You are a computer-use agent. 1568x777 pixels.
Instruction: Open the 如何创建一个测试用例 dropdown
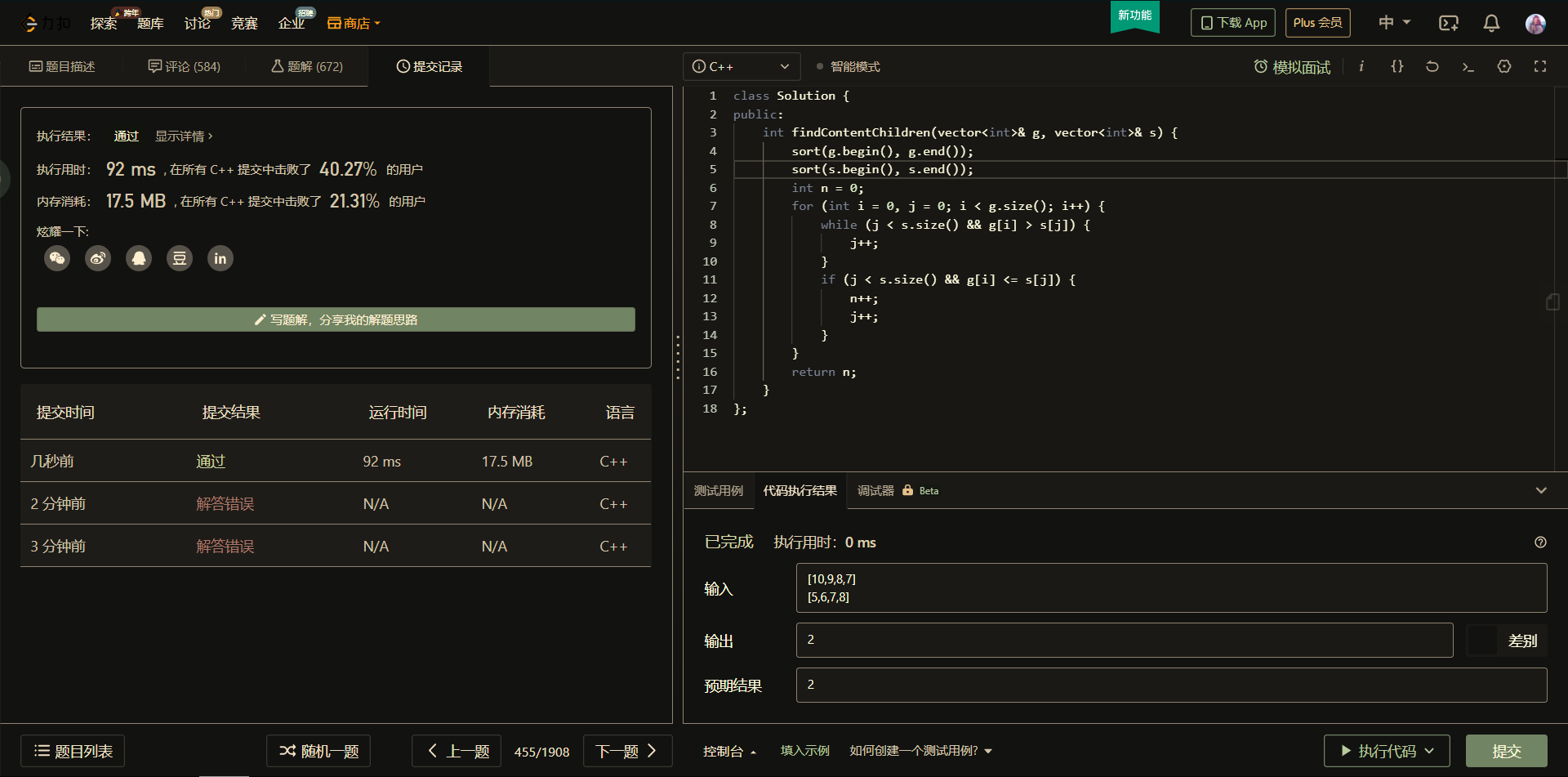pyautogui.click(x=920, y=751)
